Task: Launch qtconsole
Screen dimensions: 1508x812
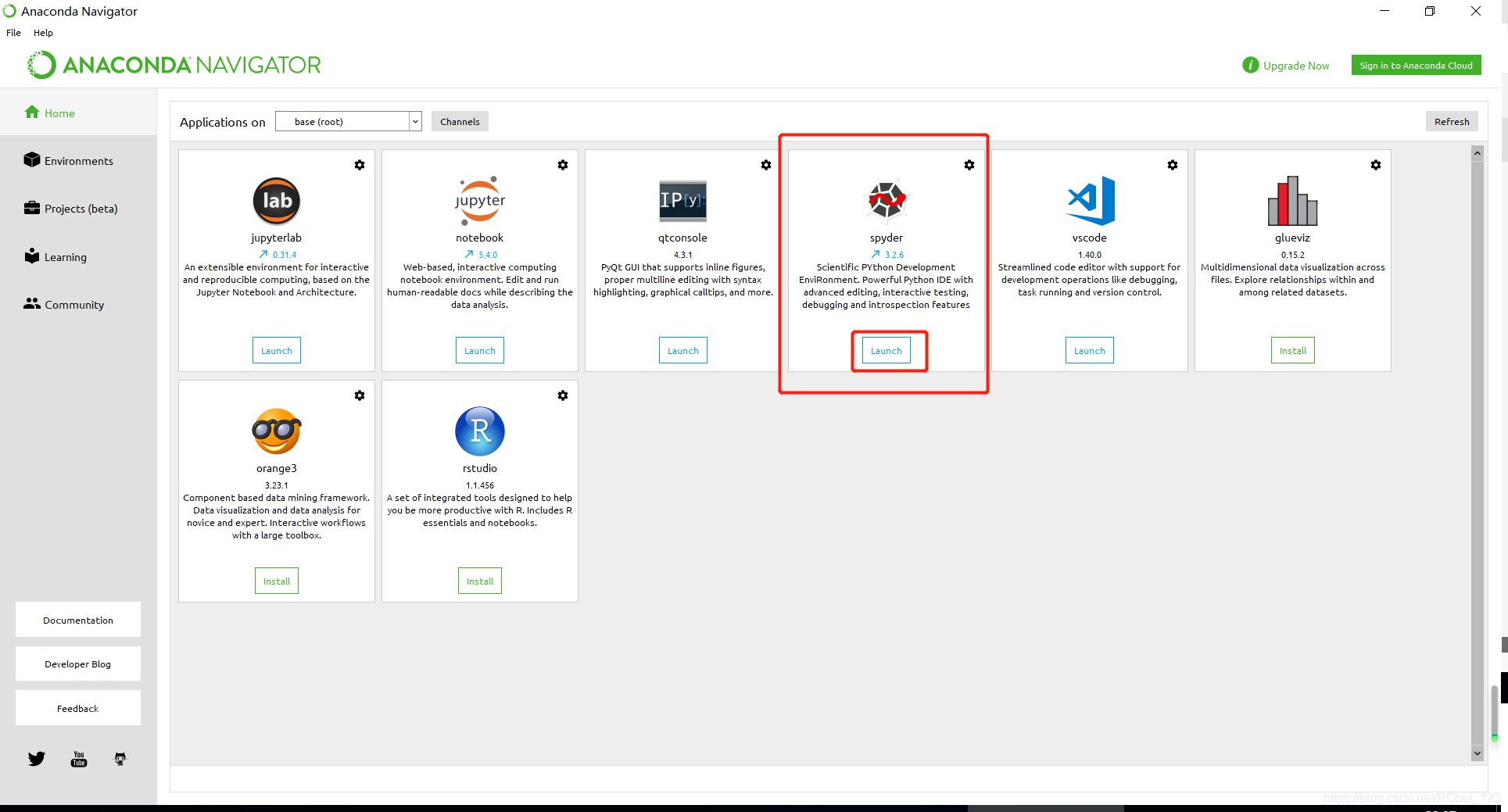Action: click(x=683, y=351)
